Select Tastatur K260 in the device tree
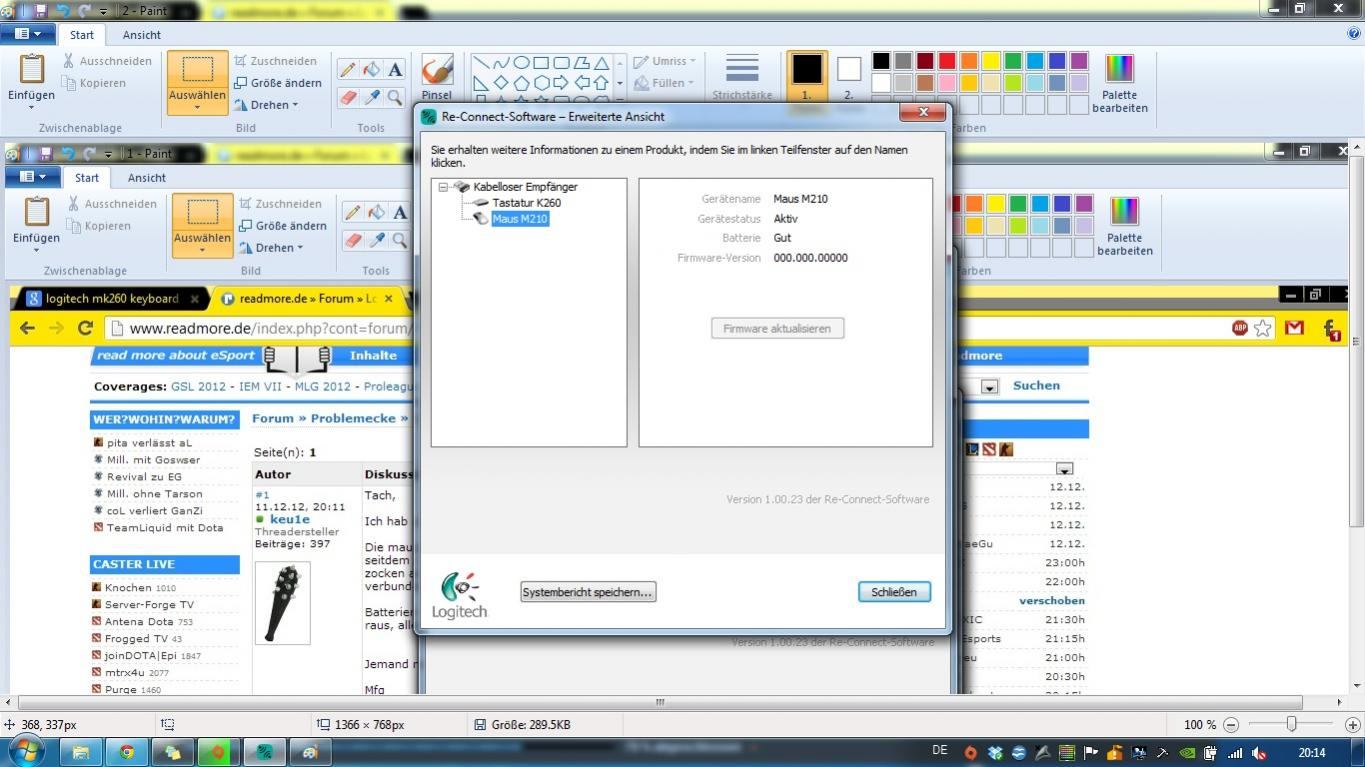Image resolution: width=1365 pixels, height=767 pixels. (526, 203)
